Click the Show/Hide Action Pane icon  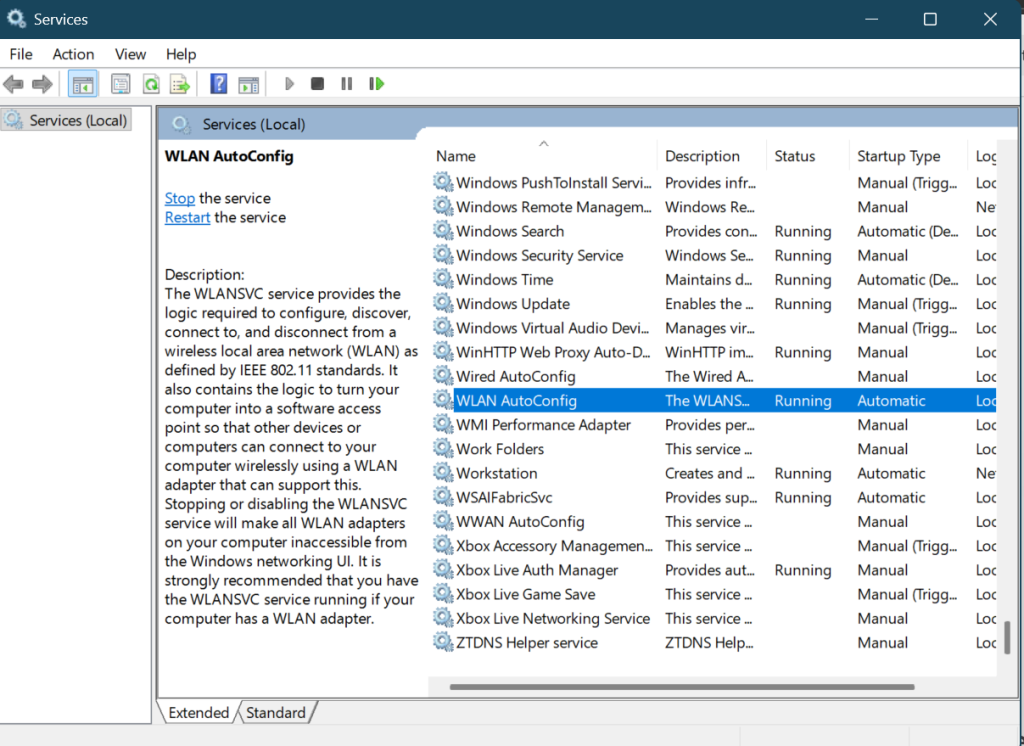[248, 84]
